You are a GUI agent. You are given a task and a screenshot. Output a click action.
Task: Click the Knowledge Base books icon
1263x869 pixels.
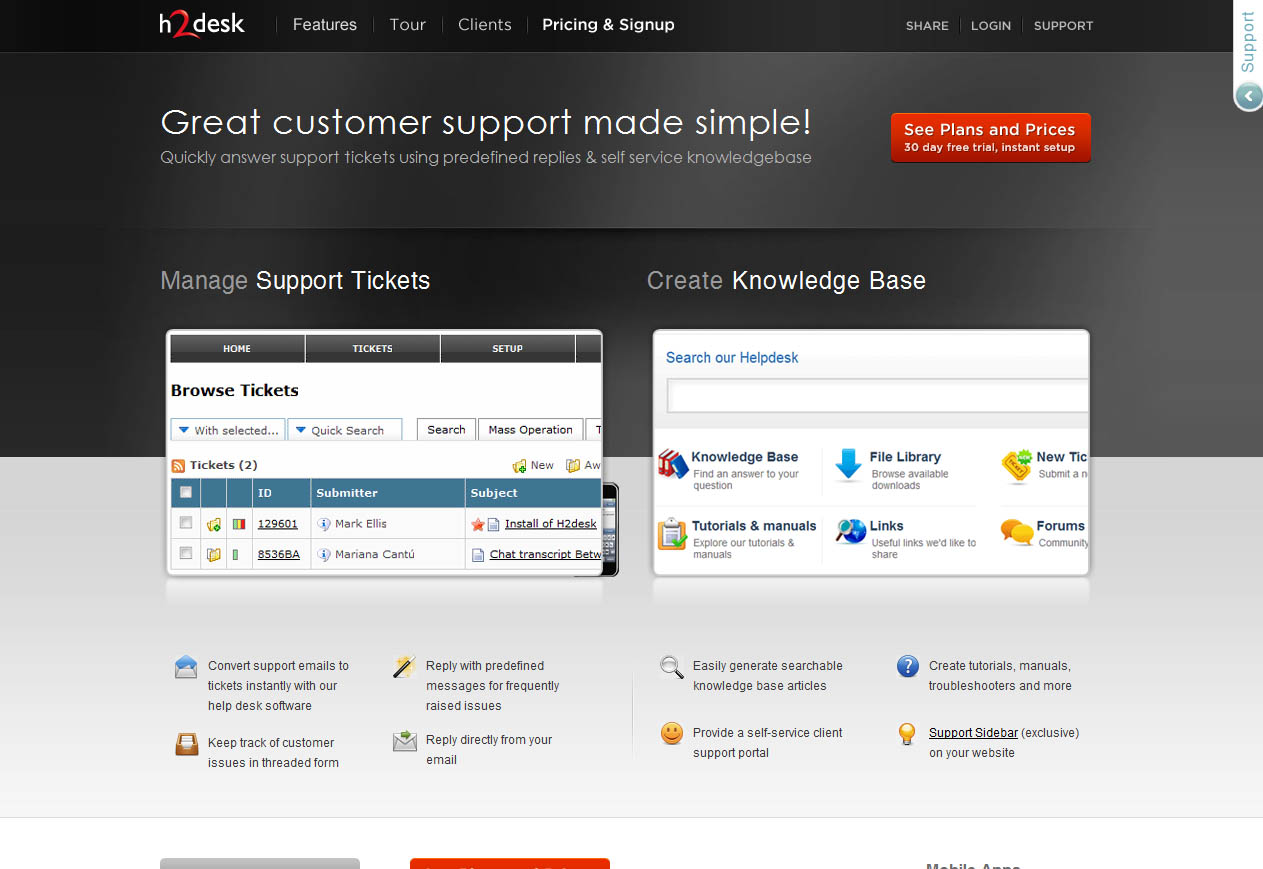(673, 464)
